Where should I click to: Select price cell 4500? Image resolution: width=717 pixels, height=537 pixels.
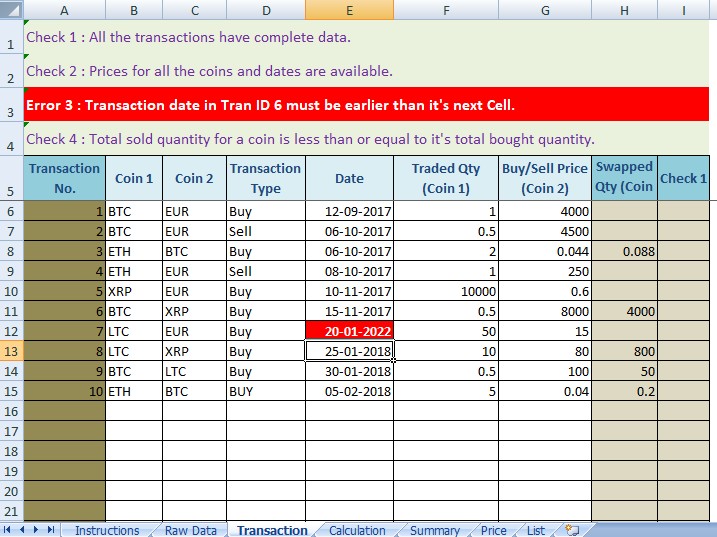[545, 231]
